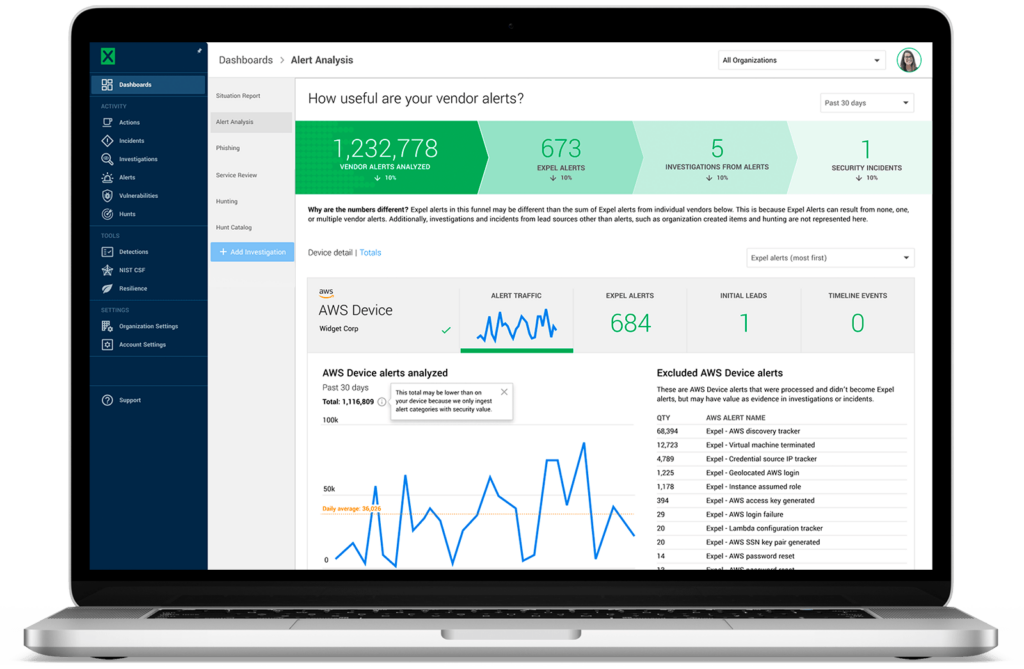Select the Initial Leads tab

[x=744, y=318]
